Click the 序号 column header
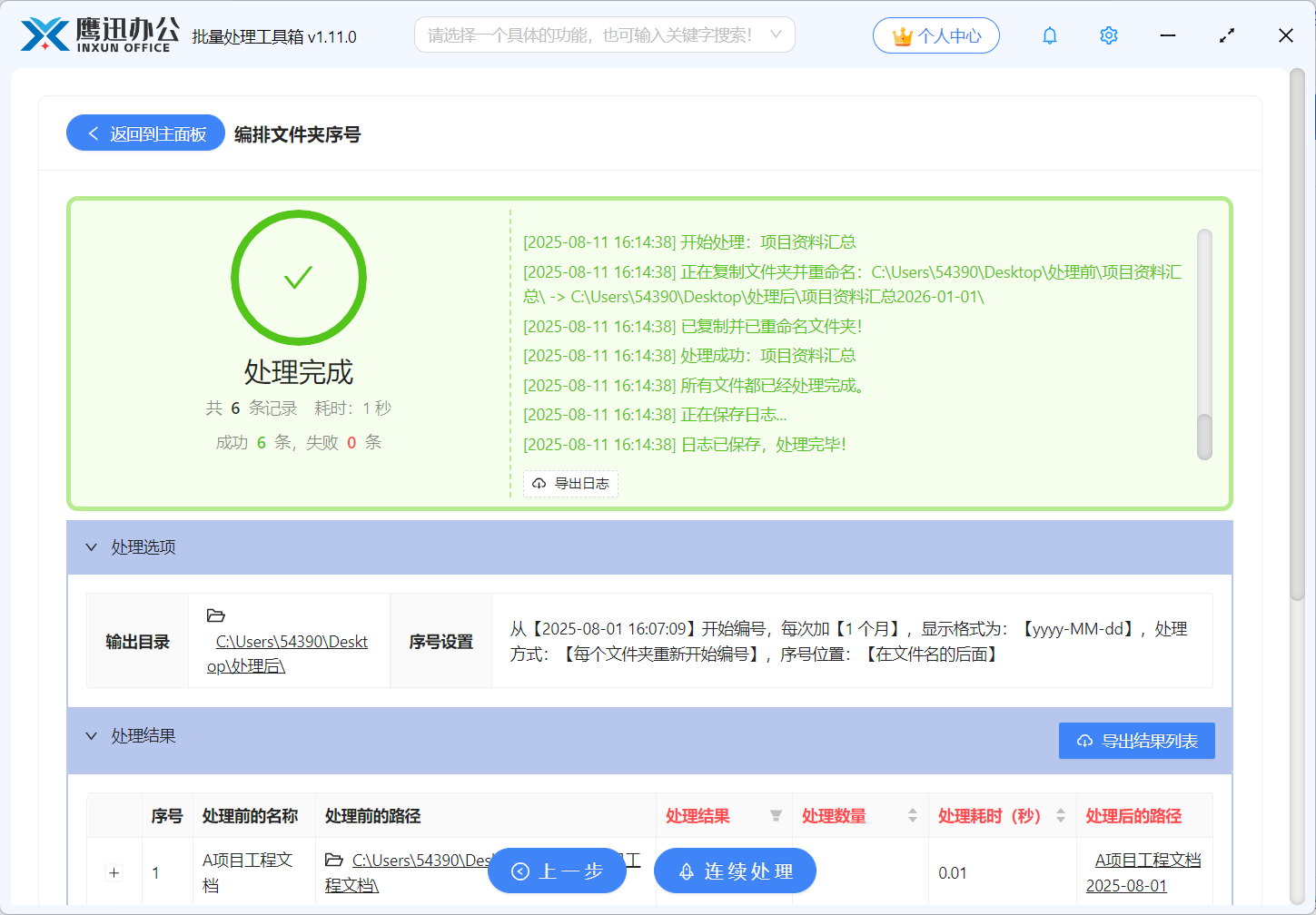This screenshot has width=1316, height=915. [x=167, y=816]
